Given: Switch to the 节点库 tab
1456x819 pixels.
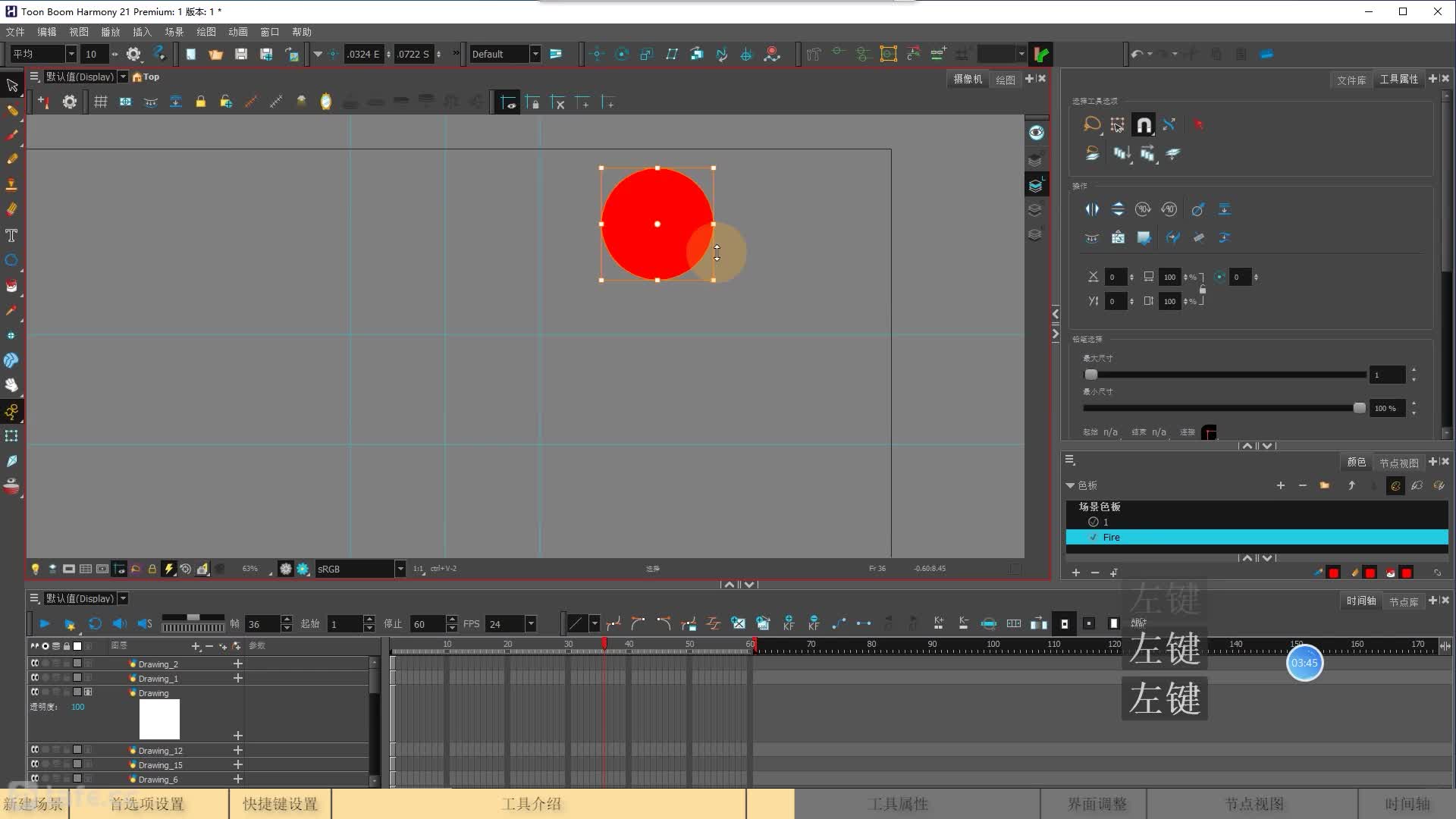Looking at the screenshot, I should tap(1403, 601).
